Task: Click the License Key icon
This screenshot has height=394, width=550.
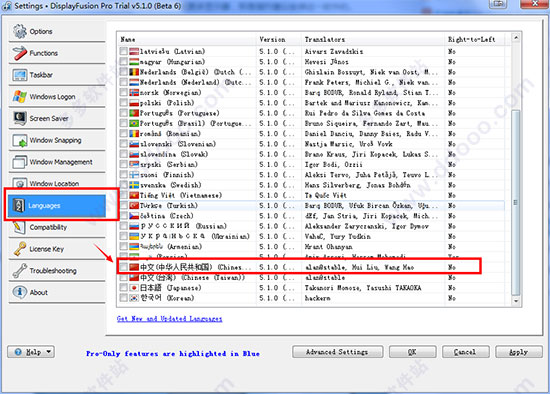Action: coord(20,249)
